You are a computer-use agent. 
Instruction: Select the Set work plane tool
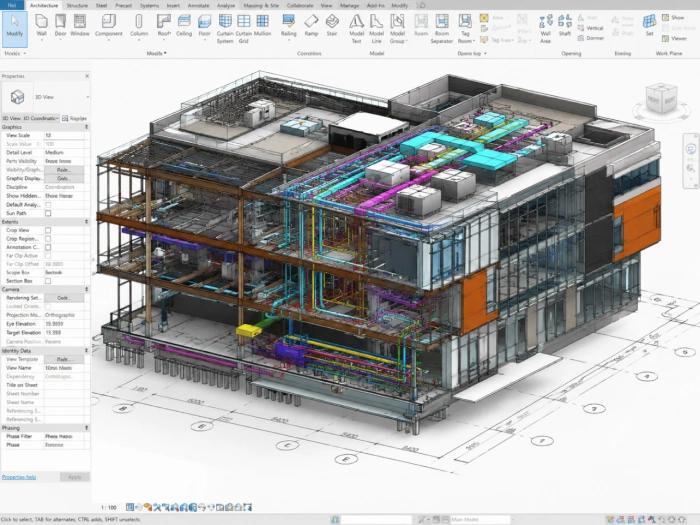click(x=649, y=25)
